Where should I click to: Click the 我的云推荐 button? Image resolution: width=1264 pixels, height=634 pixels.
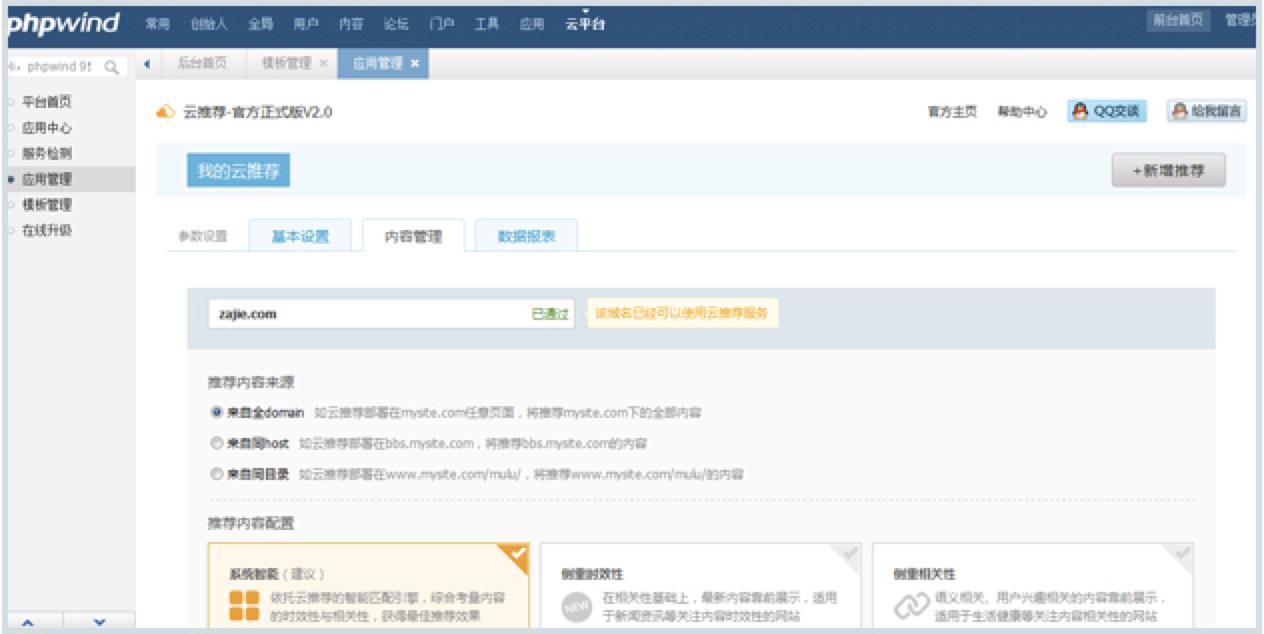coord(238,171)
